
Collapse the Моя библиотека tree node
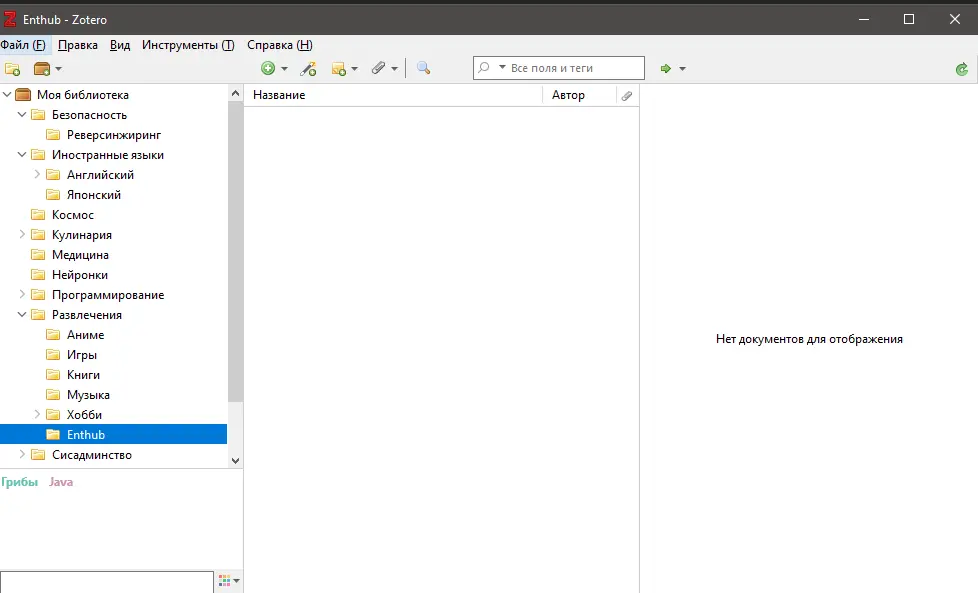point(7,95)
